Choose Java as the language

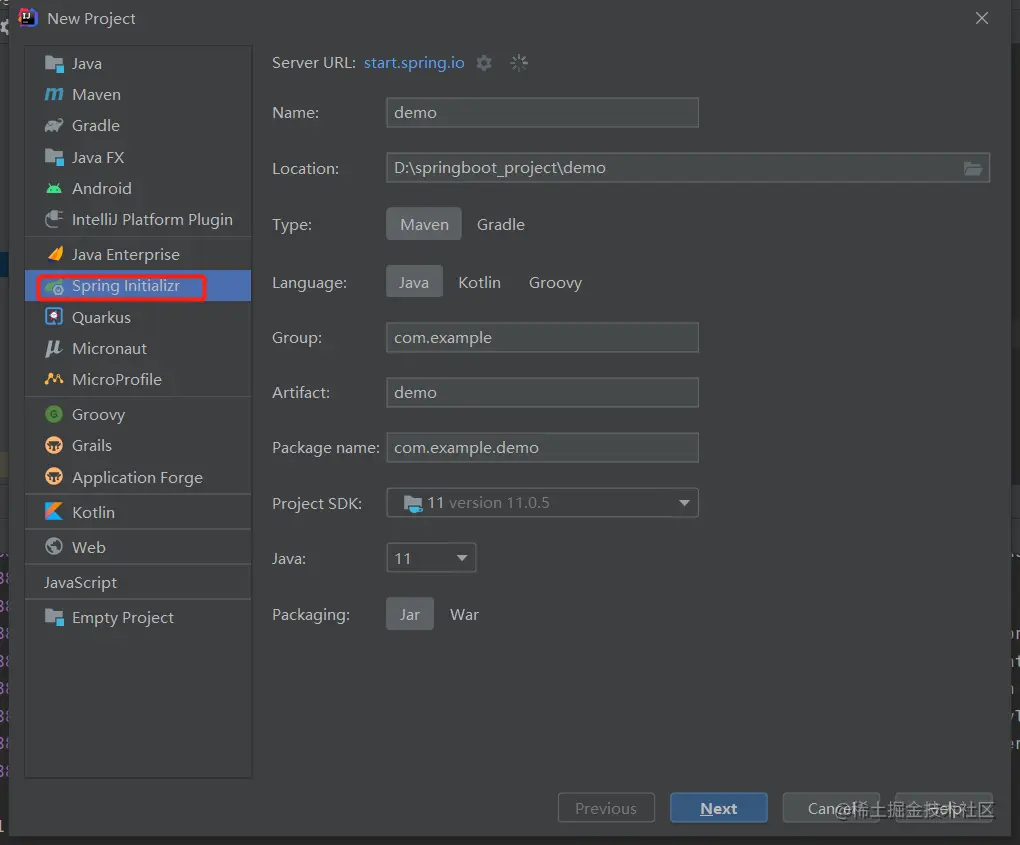pos(414,282)
